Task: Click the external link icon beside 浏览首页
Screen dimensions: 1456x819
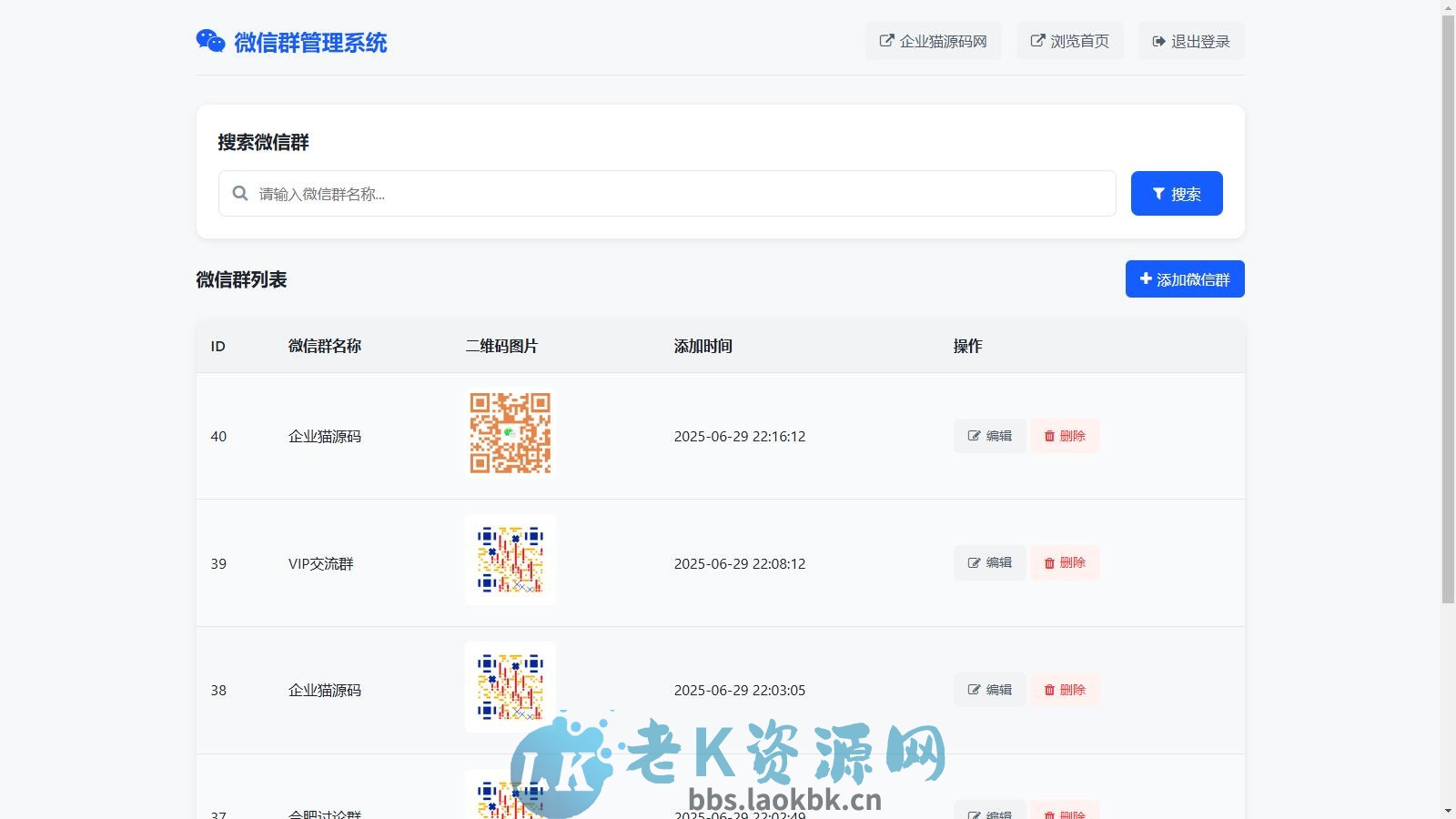Action: coord(1037,40)
